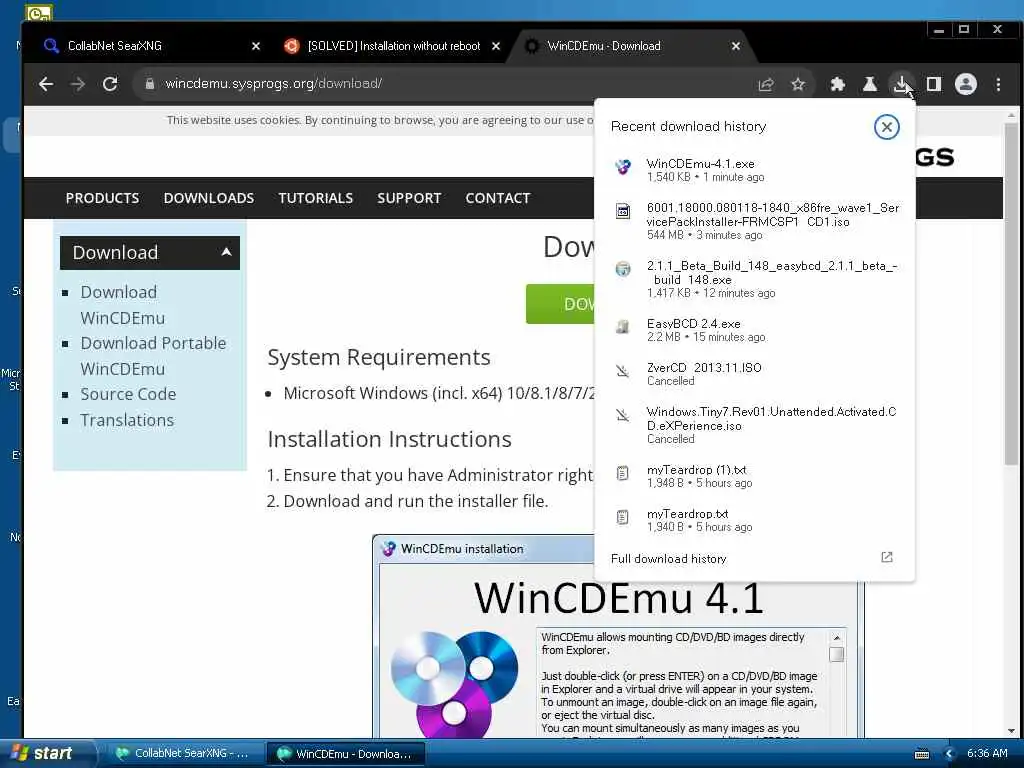Open the TUTORIALS site menu

tap(315, 198)
